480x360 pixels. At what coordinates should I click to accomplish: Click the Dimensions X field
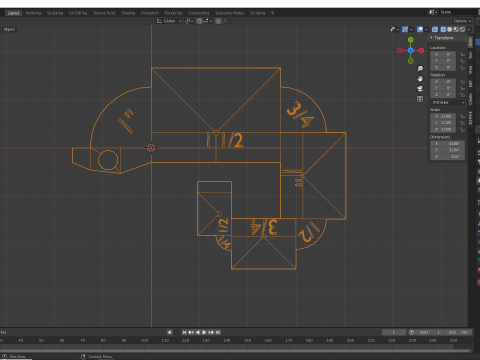[447, 144]
